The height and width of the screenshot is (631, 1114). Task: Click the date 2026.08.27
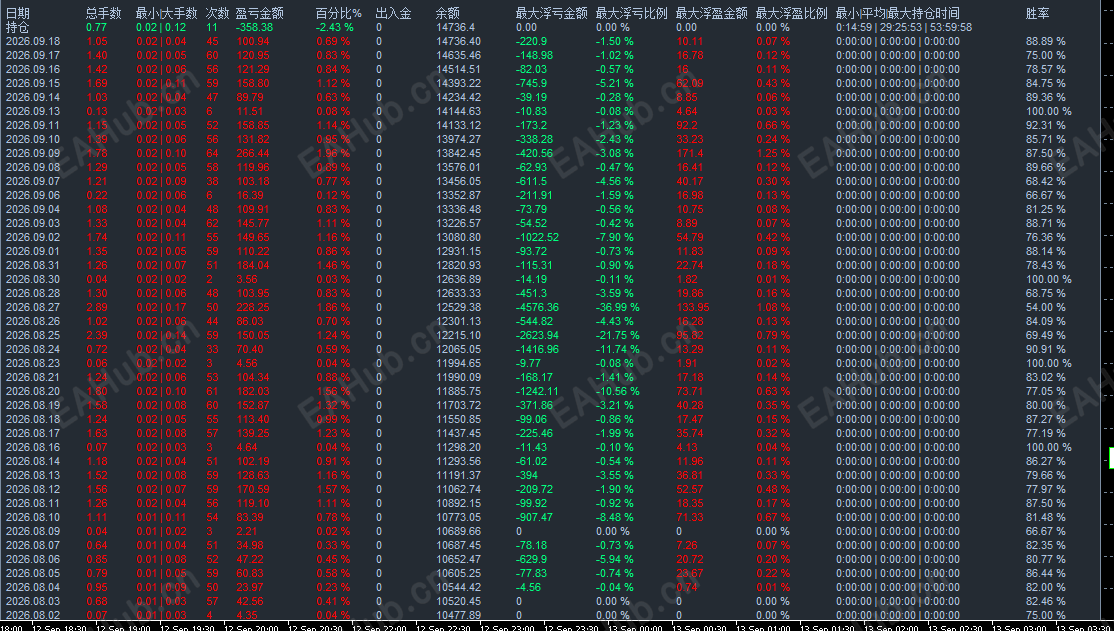33,307
